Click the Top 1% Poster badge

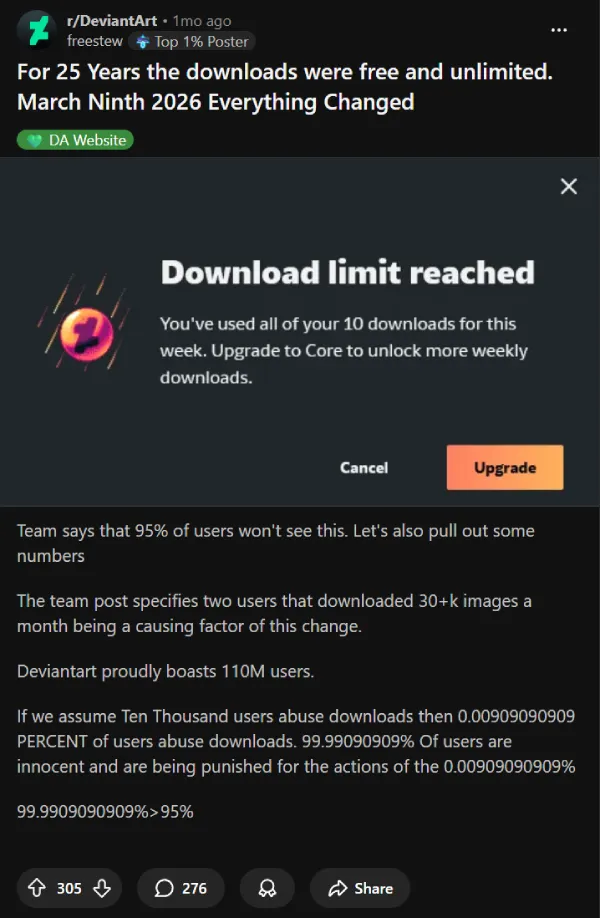click(x=193, y=42)
